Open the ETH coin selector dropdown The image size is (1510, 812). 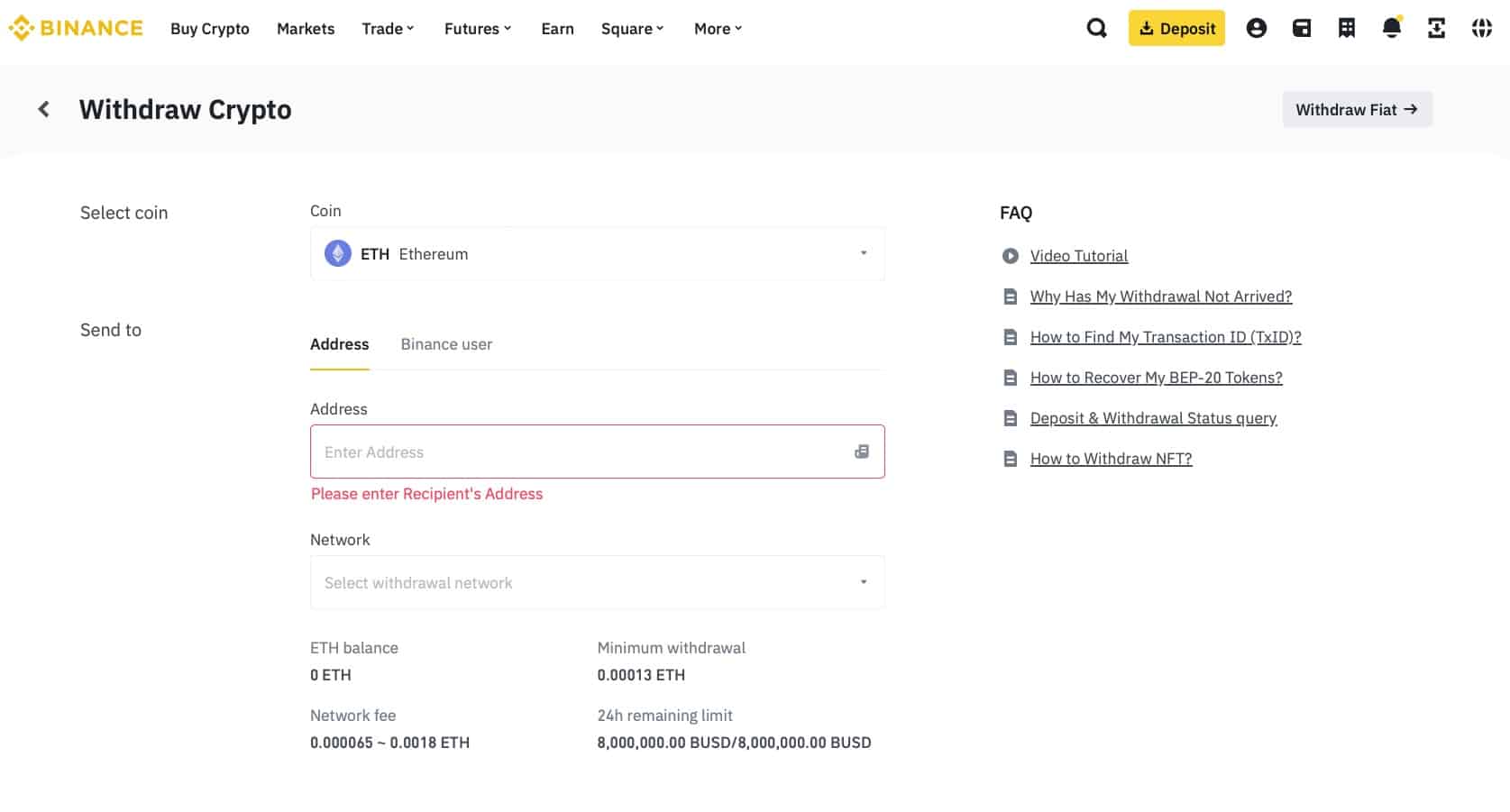pos(597,253)
